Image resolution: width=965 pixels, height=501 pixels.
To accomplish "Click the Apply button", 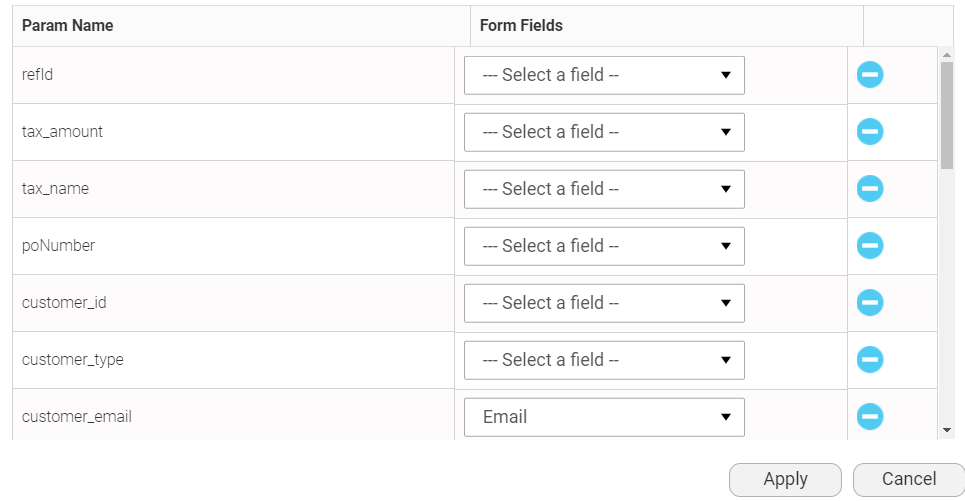I will 785,479.
